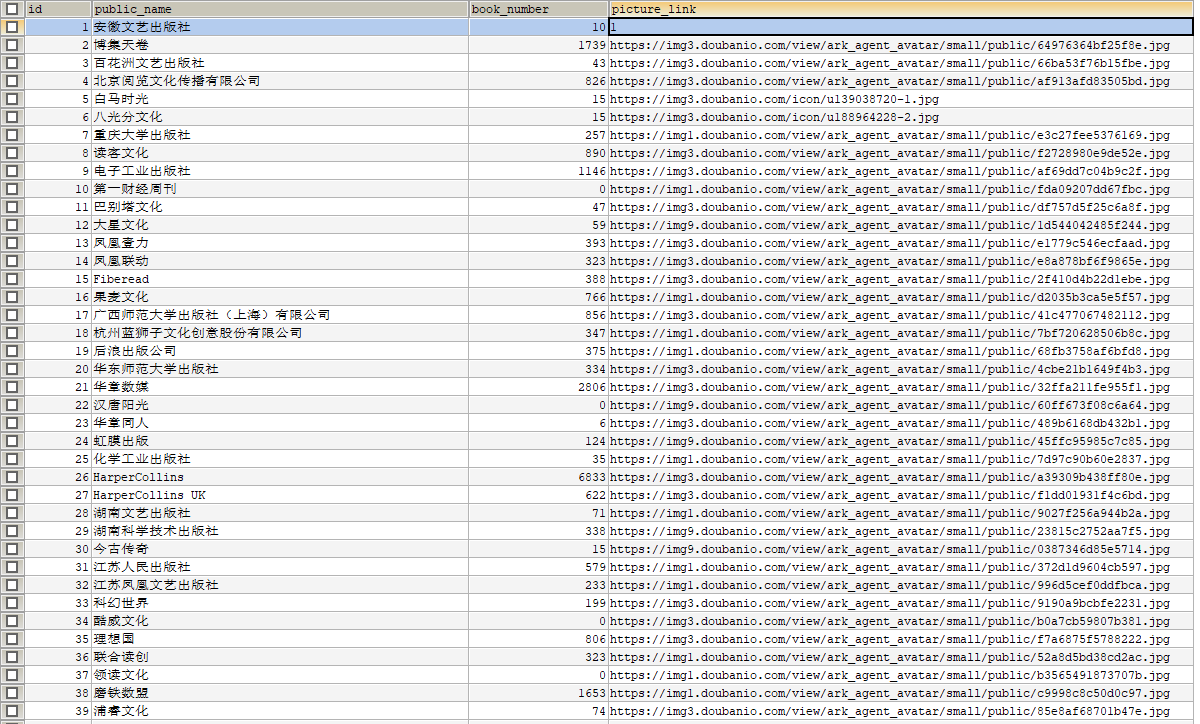Toggle the checkbox for 重庆大学出版社 row
The image size is (1200, 724).
coord(12,135)
